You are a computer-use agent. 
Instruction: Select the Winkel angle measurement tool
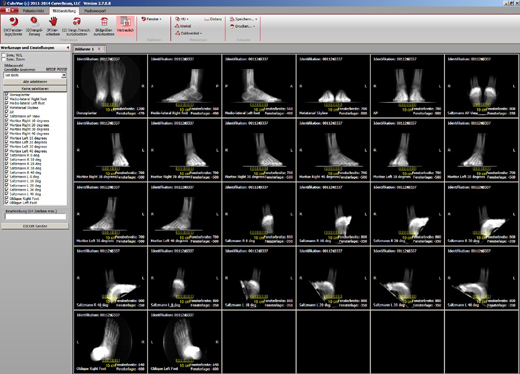(x=183, y=26)
